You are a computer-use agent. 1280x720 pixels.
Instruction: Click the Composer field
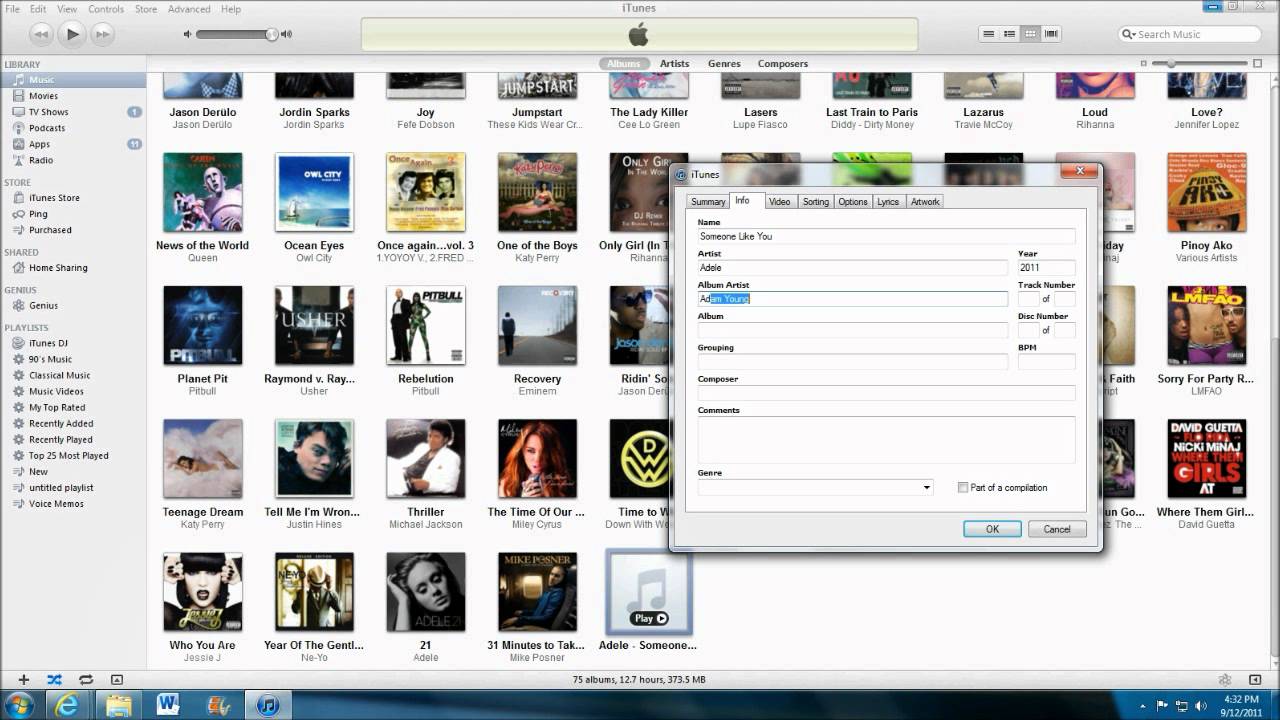pyautogui.click(x=886, y=393)
